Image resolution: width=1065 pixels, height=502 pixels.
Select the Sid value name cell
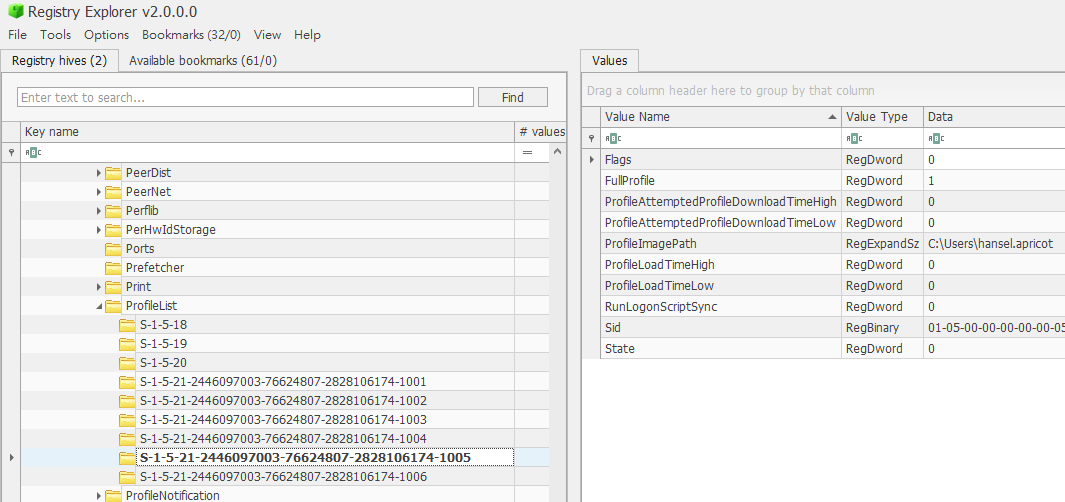click(721, 328)
